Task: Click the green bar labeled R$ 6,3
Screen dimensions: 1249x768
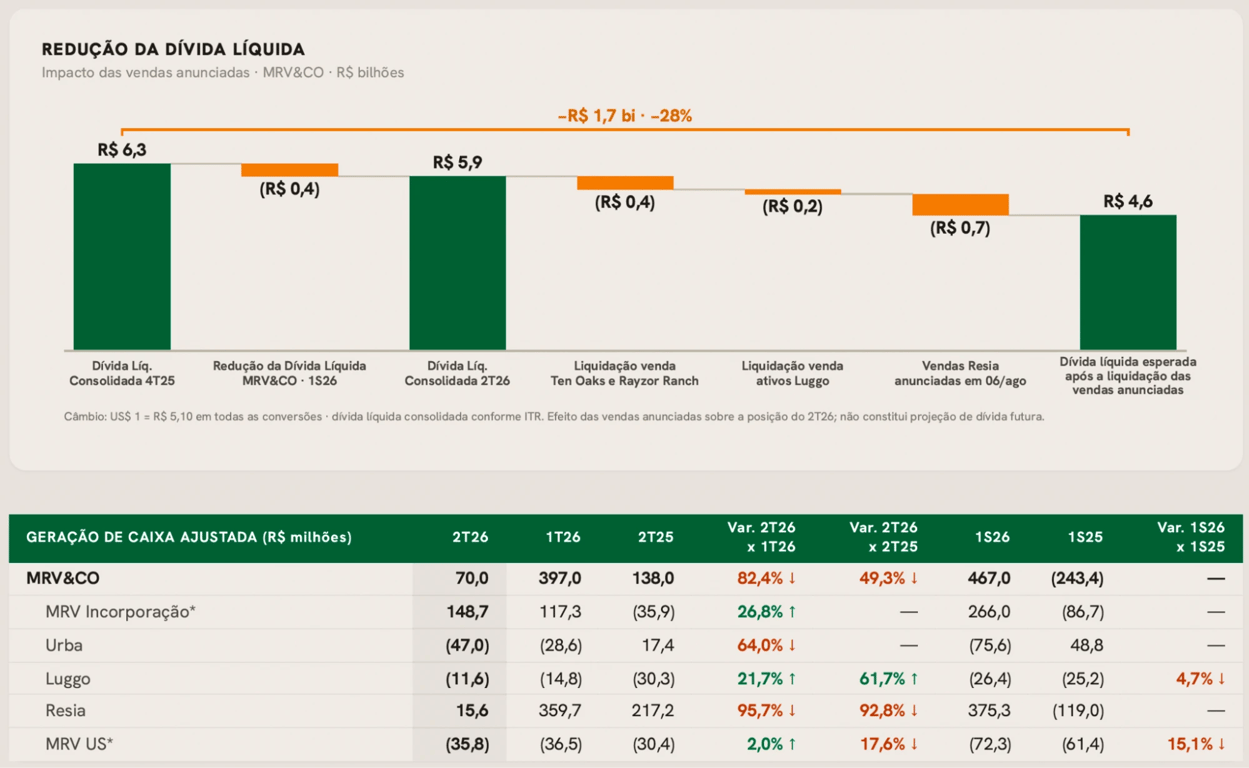Action: click(x=122, y=256)
